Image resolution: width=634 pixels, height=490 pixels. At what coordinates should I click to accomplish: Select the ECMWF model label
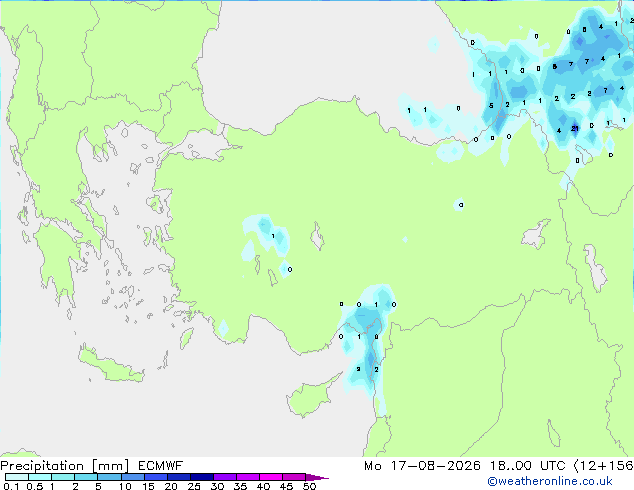(161, 466)
